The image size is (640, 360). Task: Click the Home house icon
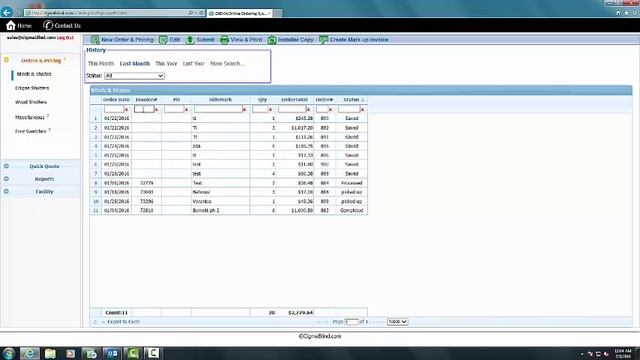[11, 25]
